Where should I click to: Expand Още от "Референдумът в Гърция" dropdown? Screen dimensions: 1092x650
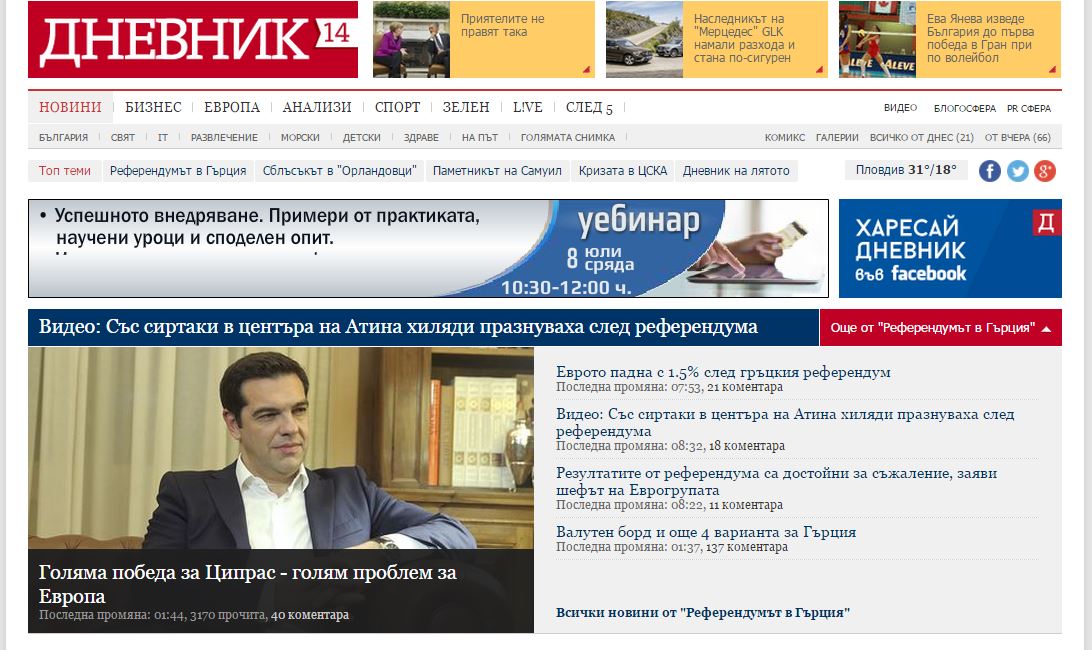(941, 327)
